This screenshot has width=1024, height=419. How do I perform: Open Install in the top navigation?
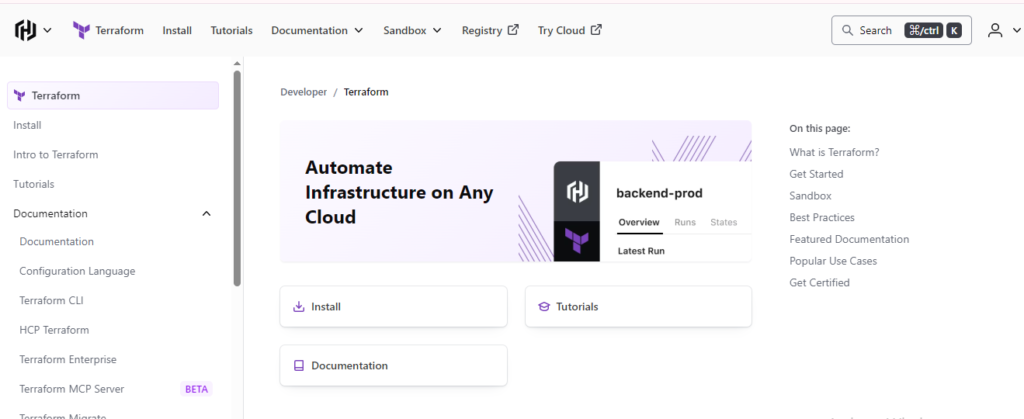point(177,30)
